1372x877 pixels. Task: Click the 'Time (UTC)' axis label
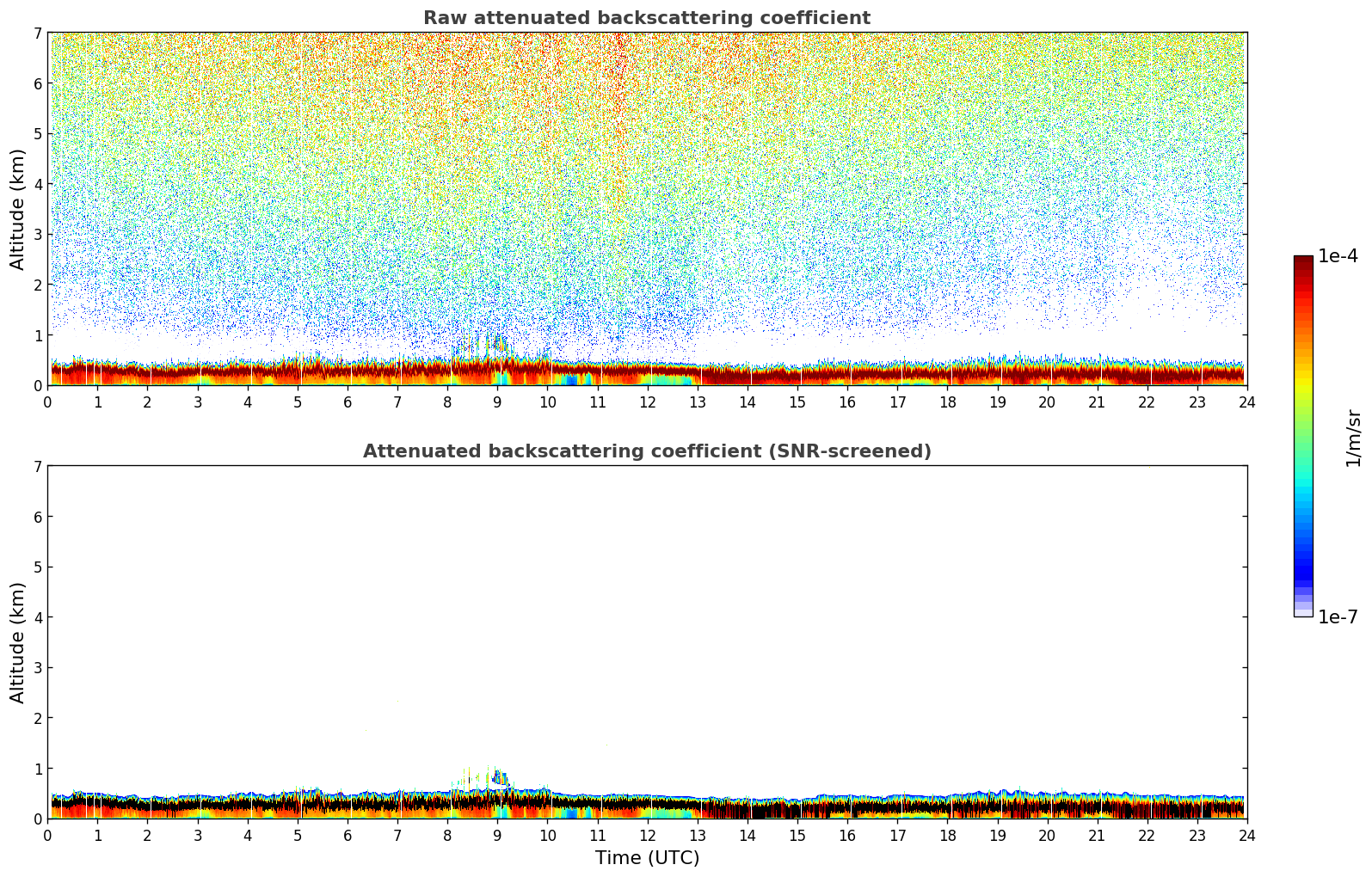coord(647,858)
